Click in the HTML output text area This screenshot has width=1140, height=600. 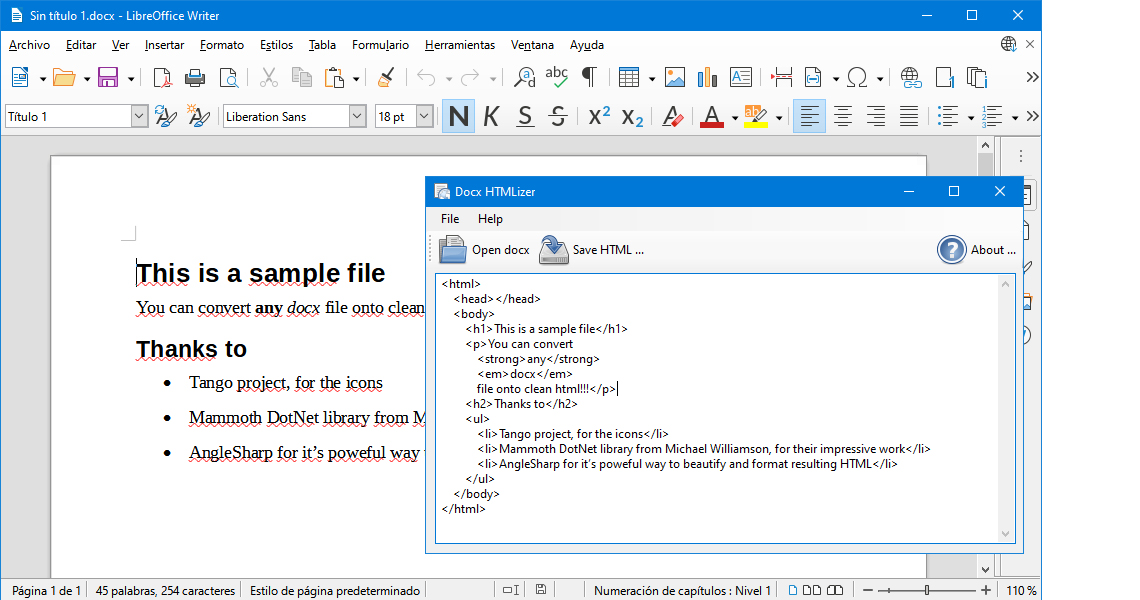coord(718,409)
